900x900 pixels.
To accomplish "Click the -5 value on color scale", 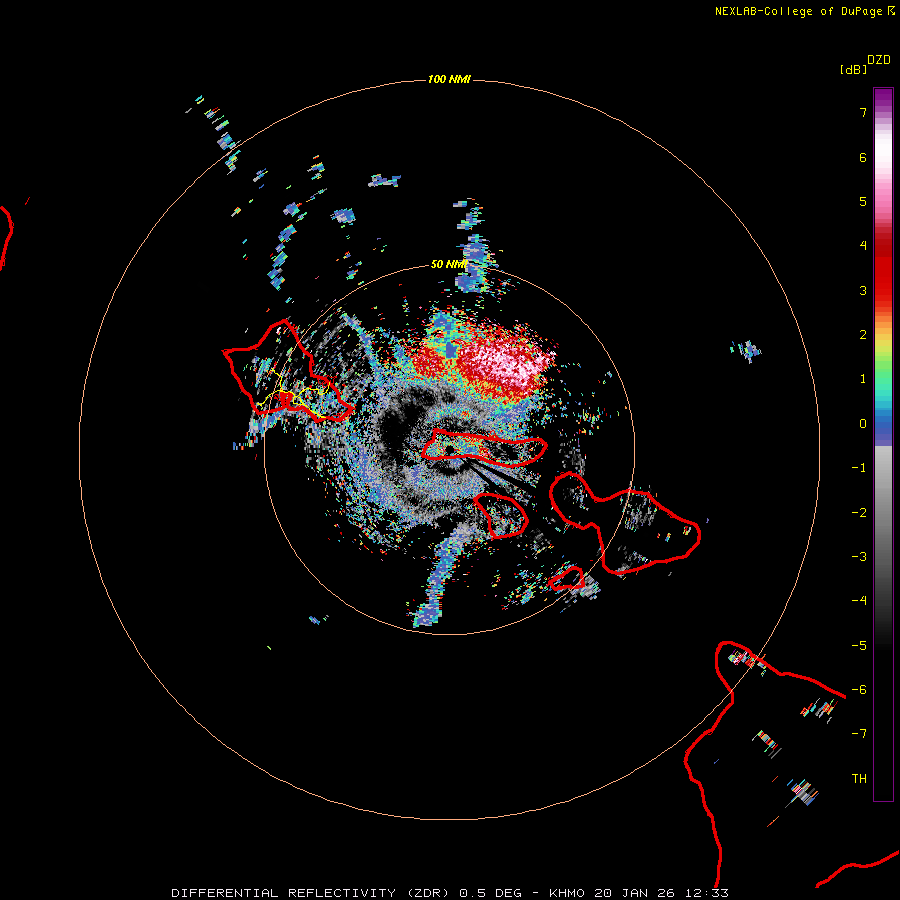I will coord(859,646).
